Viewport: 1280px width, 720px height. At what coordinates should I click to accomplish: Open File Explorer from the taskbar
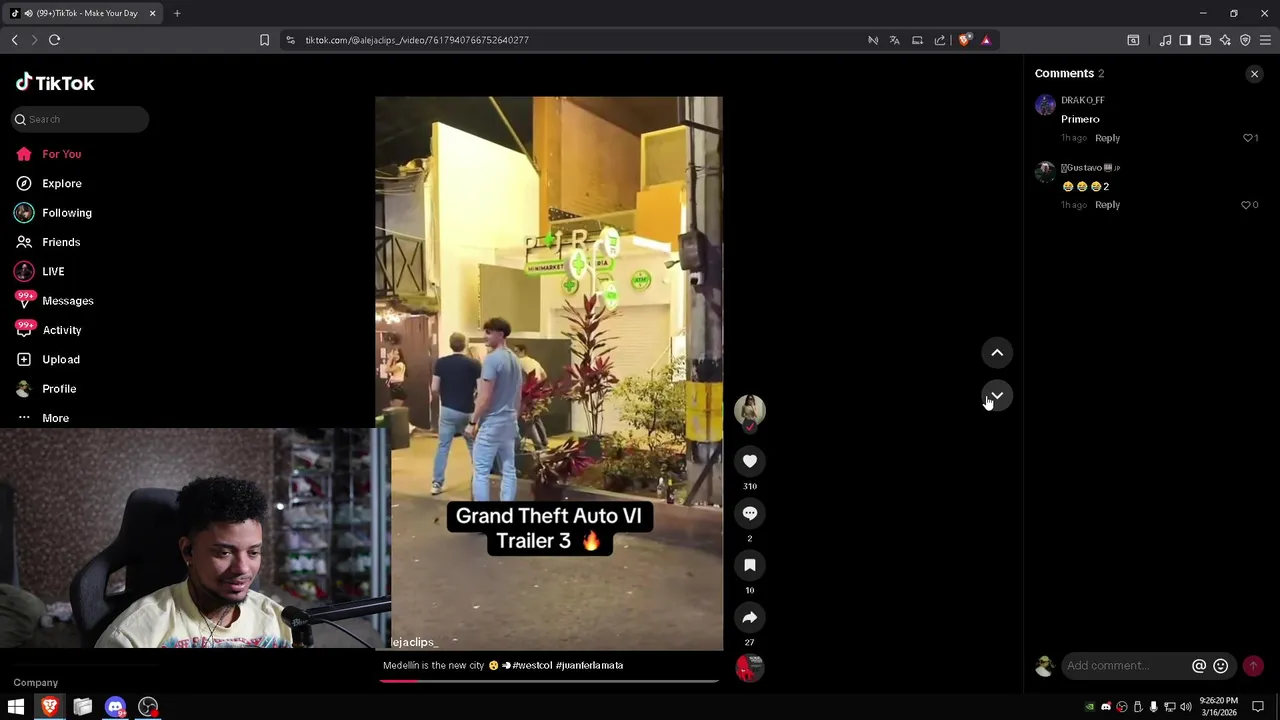point(82,707)
